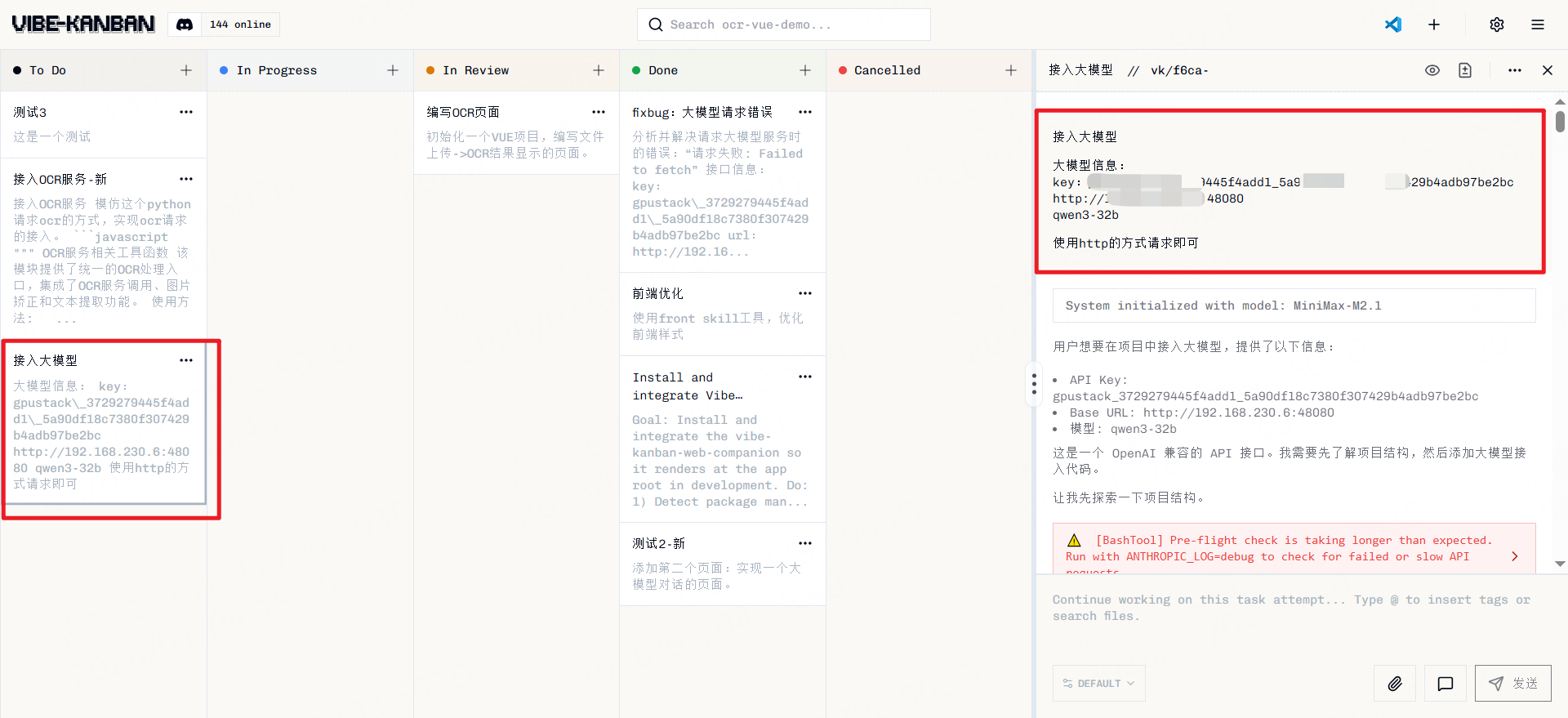Open options menu for 接入OCR服务-新 card
The image size is (1568, 718).
click(x=186, y=179)
